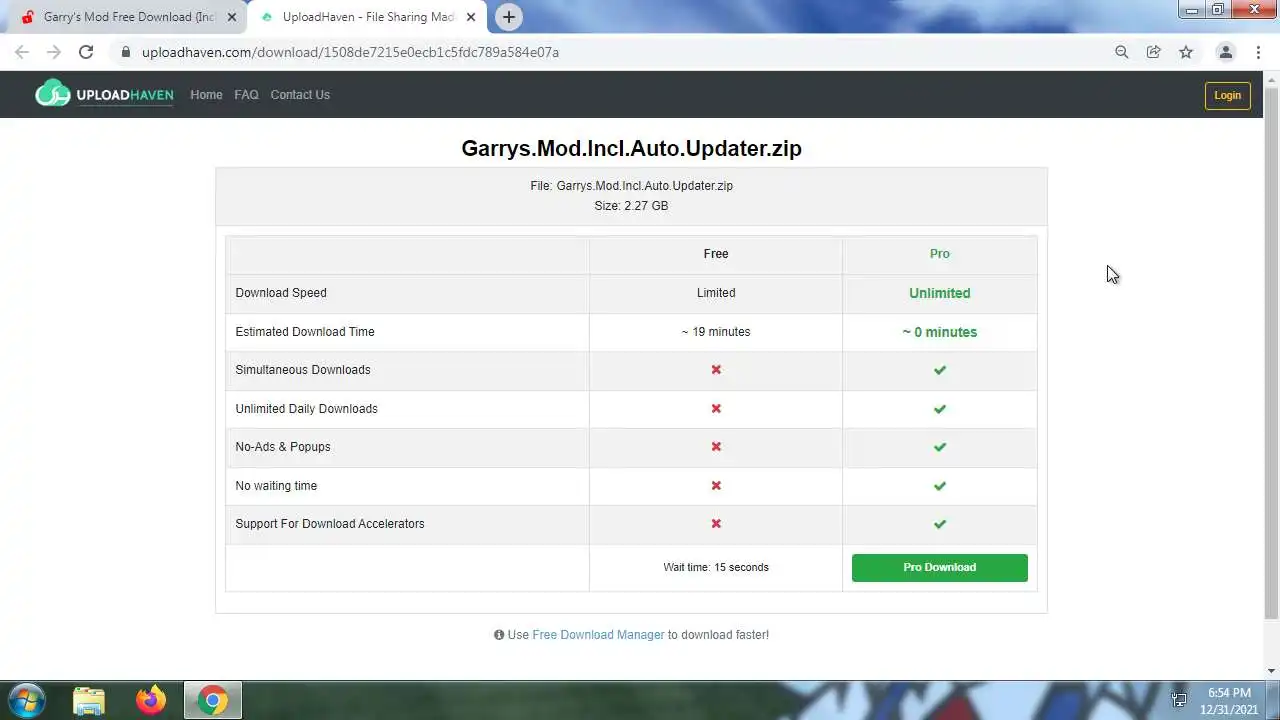
Task: Click the green check for Simultaneous Downloads
Action: 939,370
